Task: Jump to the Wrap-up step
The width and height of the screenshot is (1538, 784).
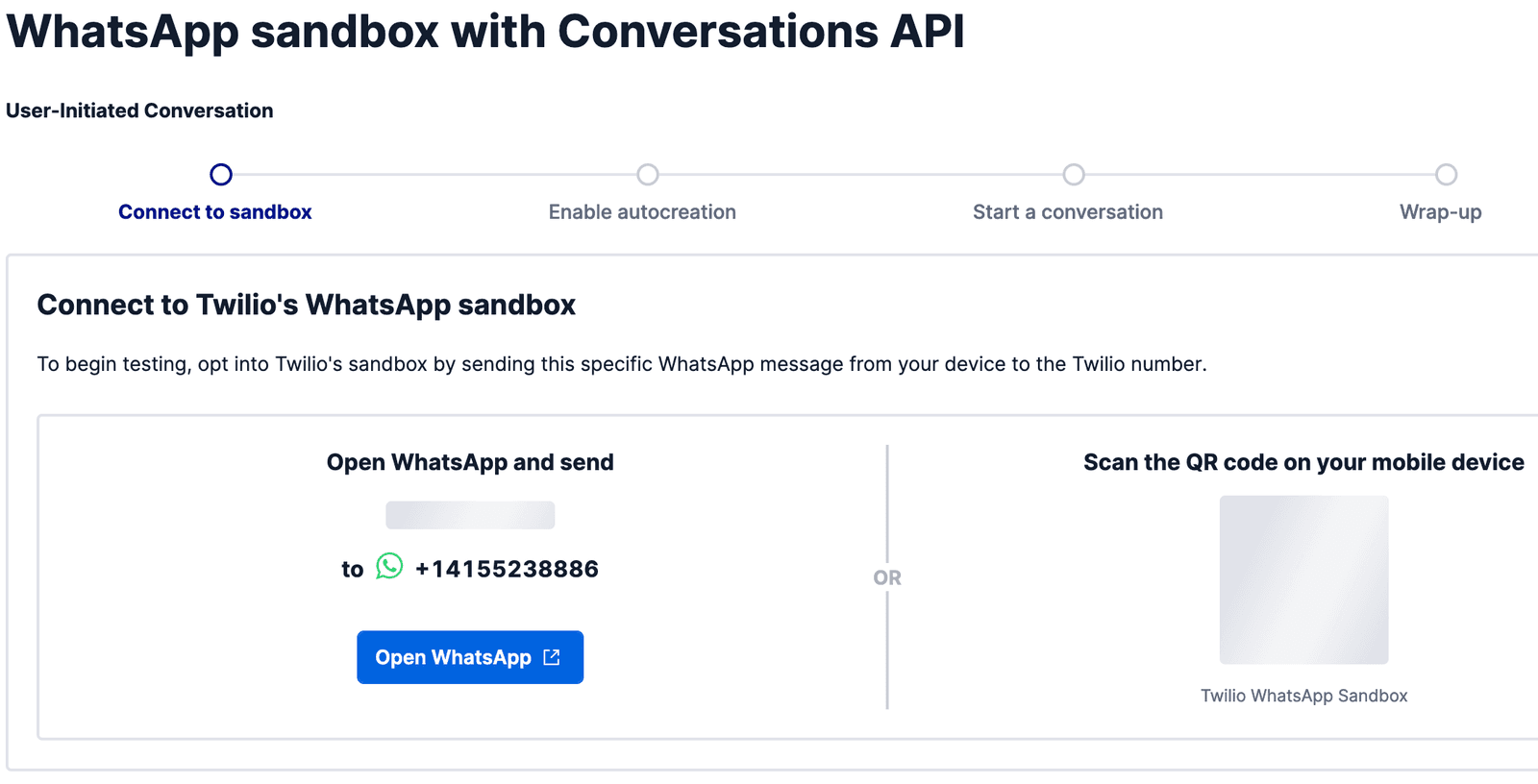Action: point(1439,211)
